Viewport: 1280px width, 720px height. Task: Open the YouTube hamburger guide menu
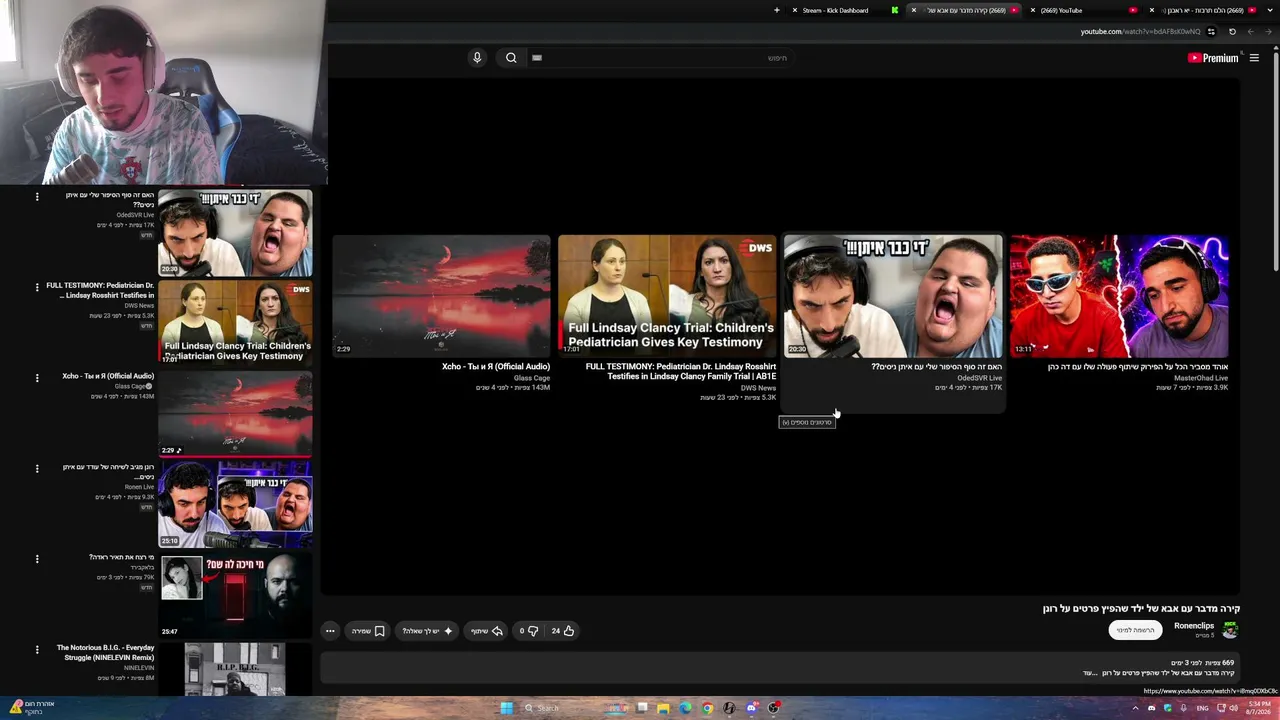pos(1254,58)
